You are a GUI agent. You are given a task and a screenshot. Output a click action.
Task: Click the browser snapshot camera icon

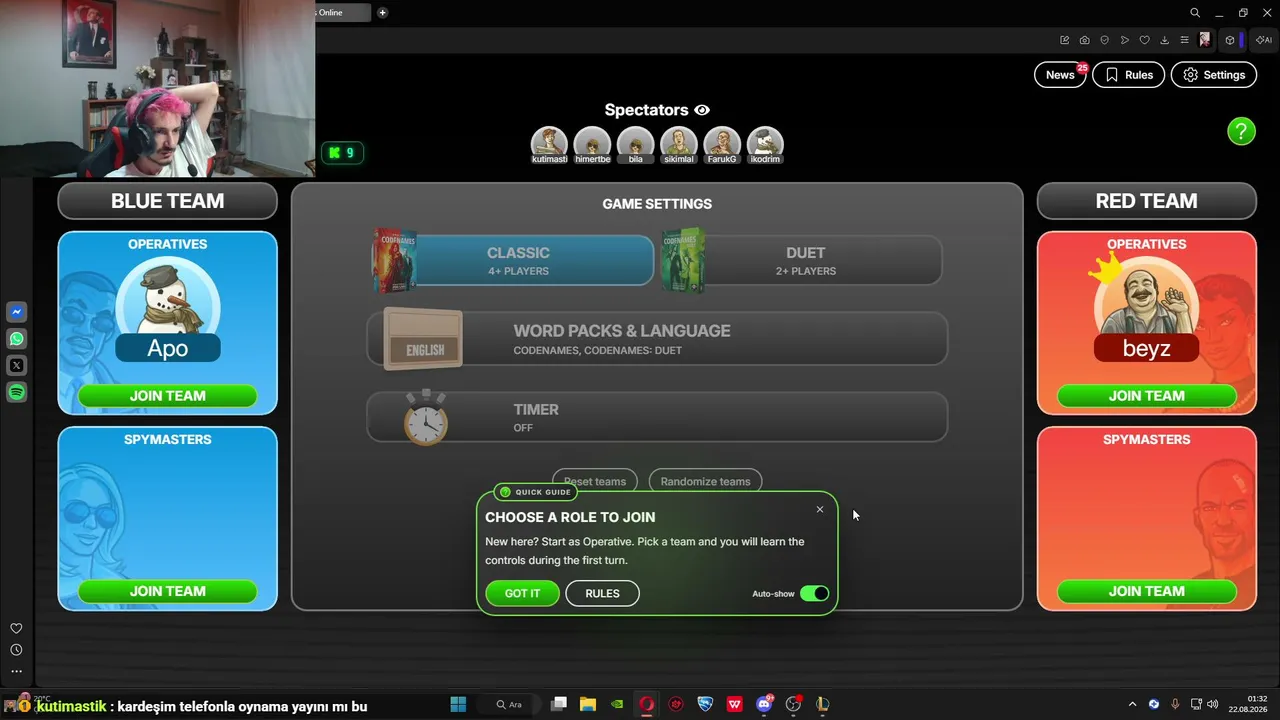point(1084,40)
